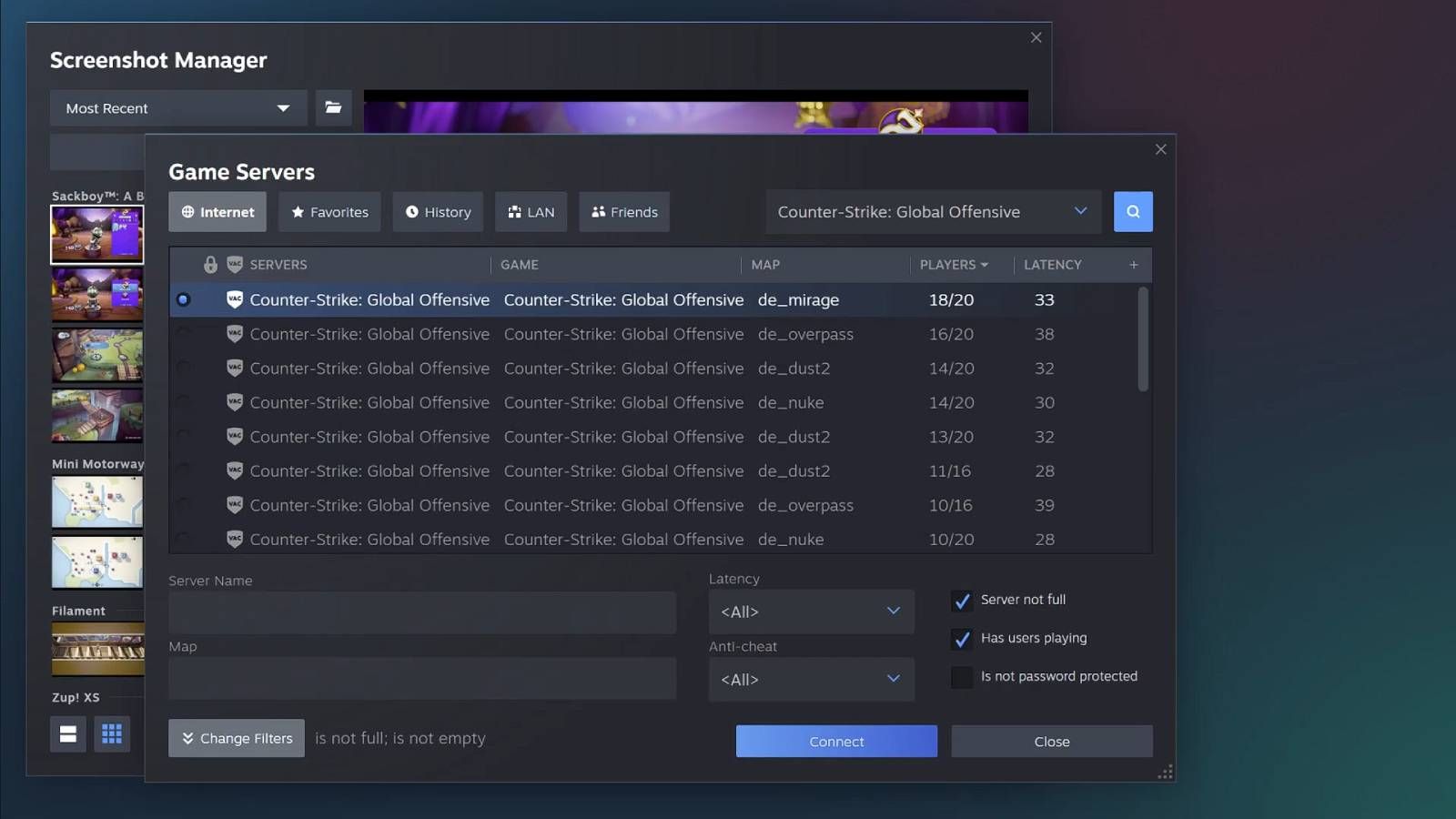Screen dimensions: 1456x819
Task: Click VAC shield icon on de_mirage row
Action: 235,299
